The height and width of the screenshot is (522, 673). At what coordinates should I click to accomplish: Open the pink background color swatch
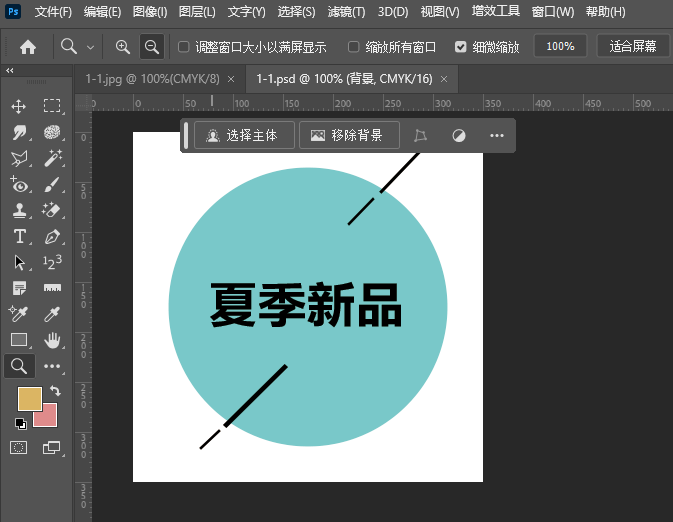pos(49,418)
